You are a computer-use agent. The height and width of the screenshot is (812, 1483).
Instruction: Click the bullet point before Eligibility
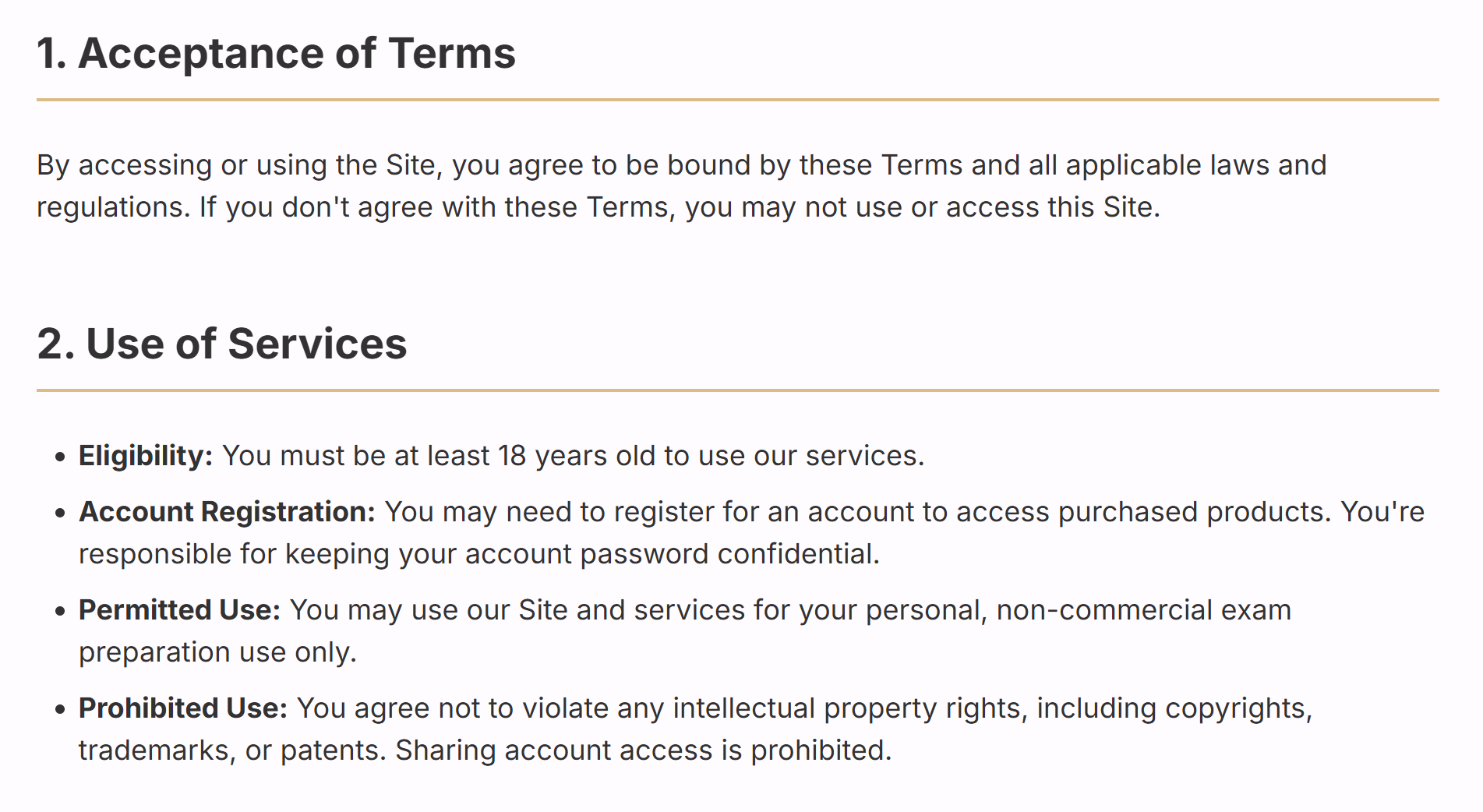click(60, 457)
